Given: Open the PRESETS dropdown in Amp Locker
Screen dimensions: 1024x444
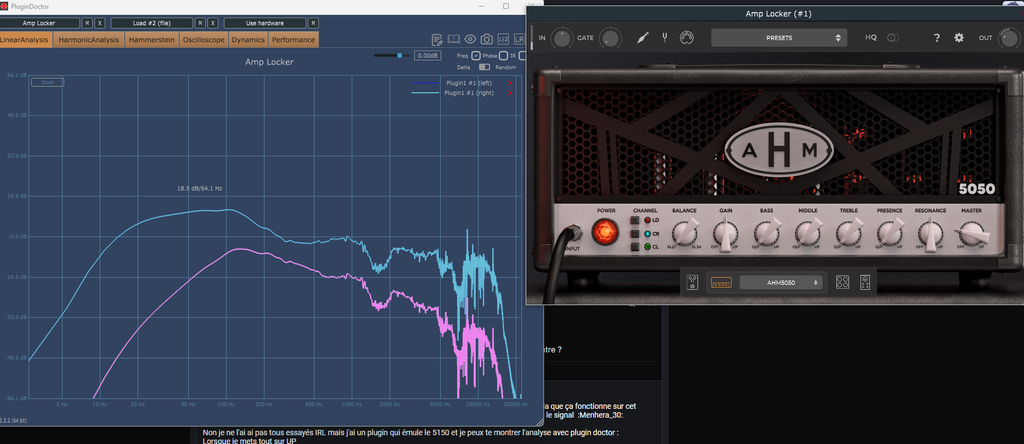Looking at the screenshot, I should pyautogui.click(x=779, y=38).
